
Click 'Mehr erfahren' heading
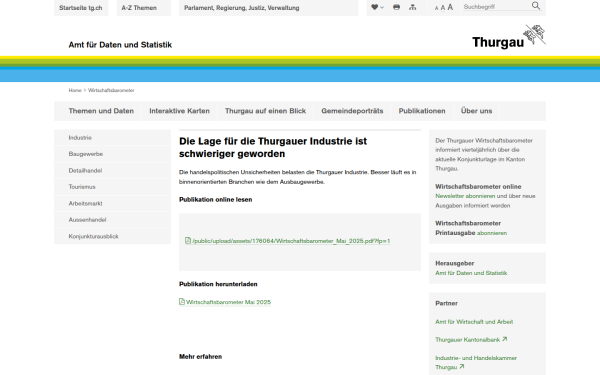pos(201,356)
